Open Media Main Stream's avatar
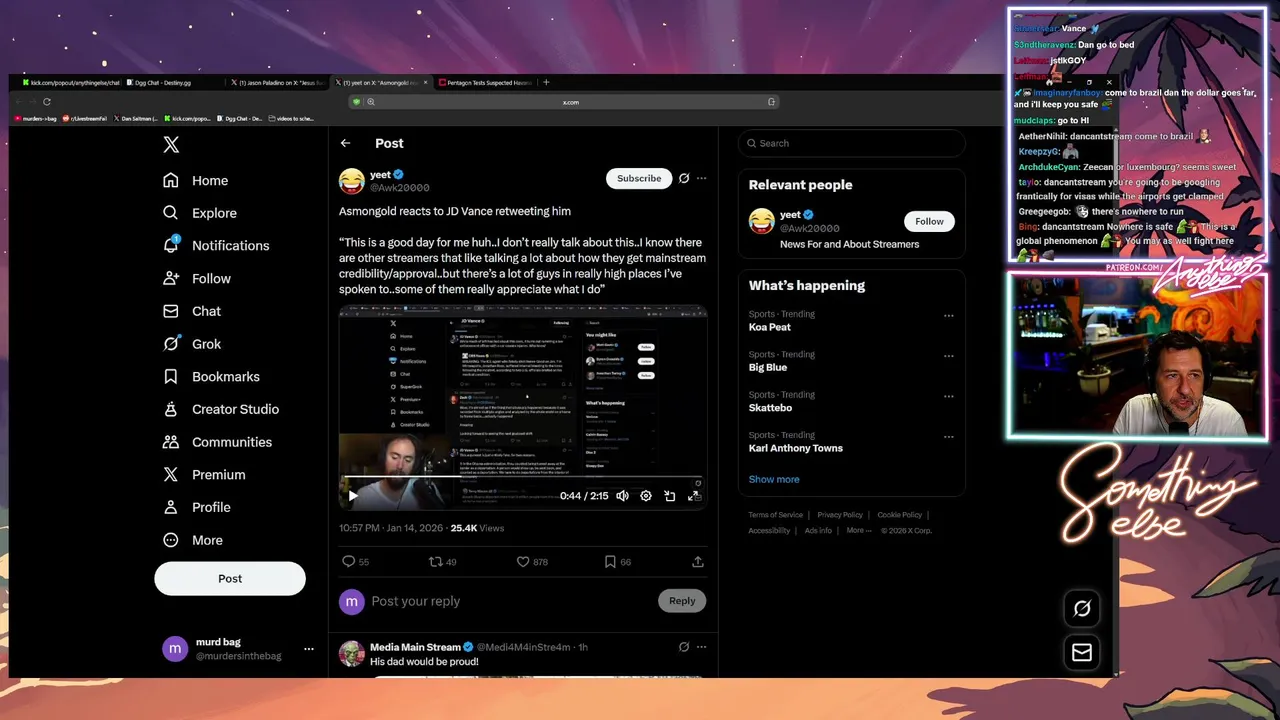The height and width of the screenshot is (720, 1280). pyautogui.click(x=351, y=653)
